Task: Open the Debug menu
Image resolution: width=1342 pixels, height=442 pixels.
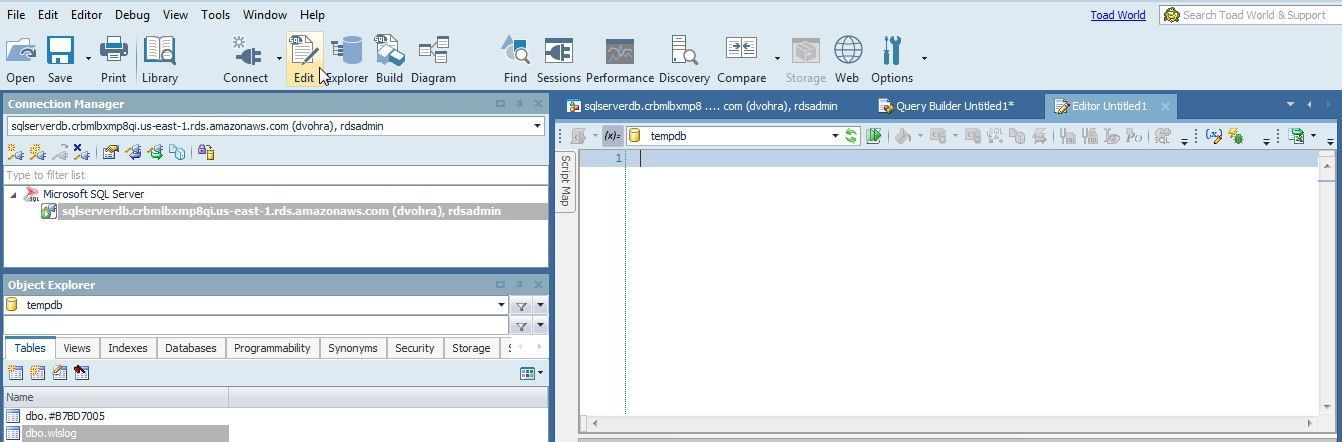Action: (x=132, y=15)
